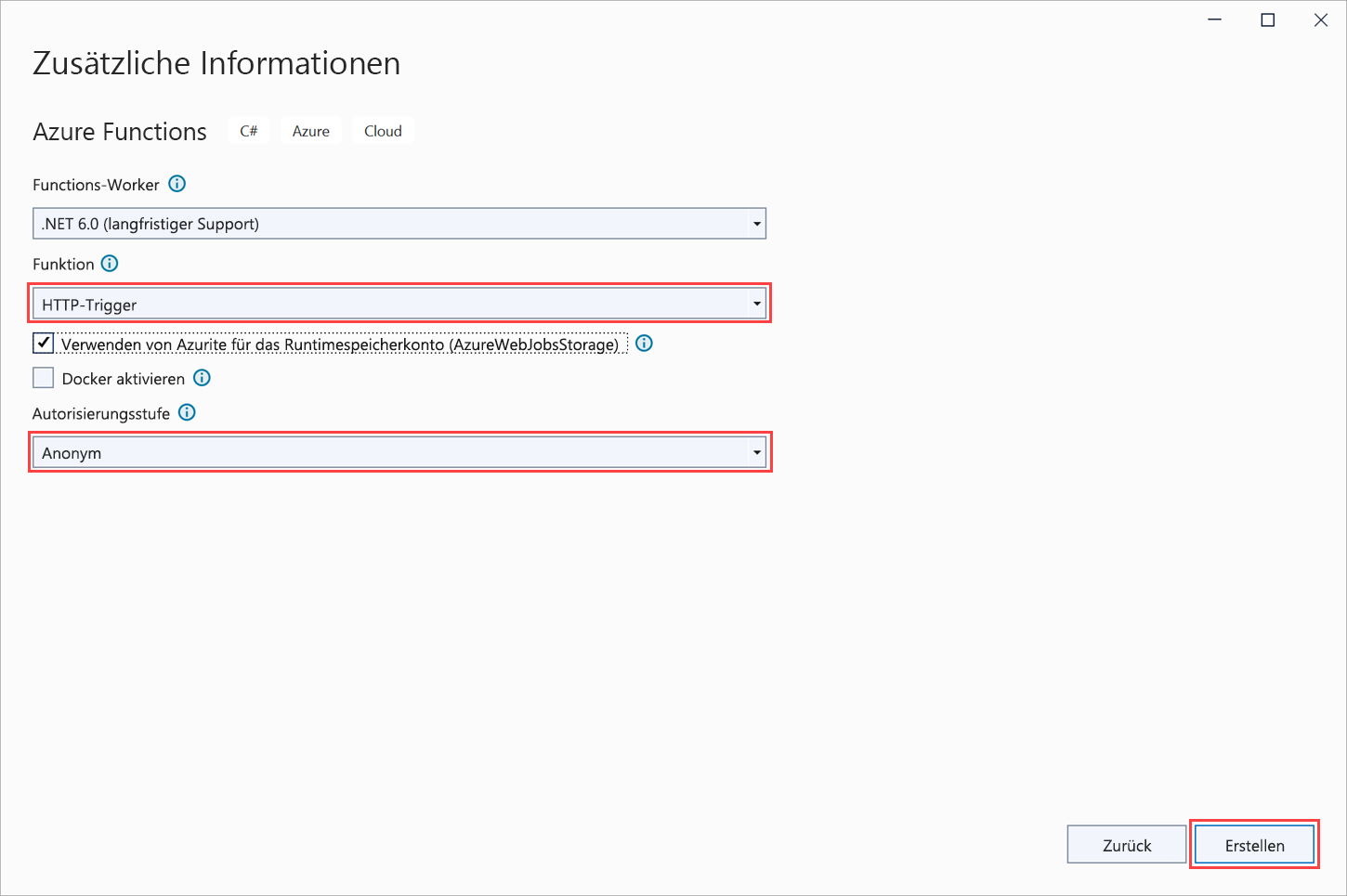Click the Docker aktivieren label text
This screenshot has width=1347, height=896.
124,379
